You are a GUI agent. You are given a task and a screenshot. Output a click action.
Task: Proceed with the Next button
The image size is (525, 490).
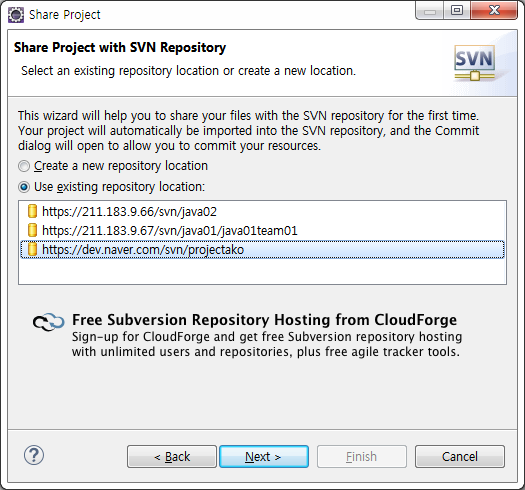point(264,457)
